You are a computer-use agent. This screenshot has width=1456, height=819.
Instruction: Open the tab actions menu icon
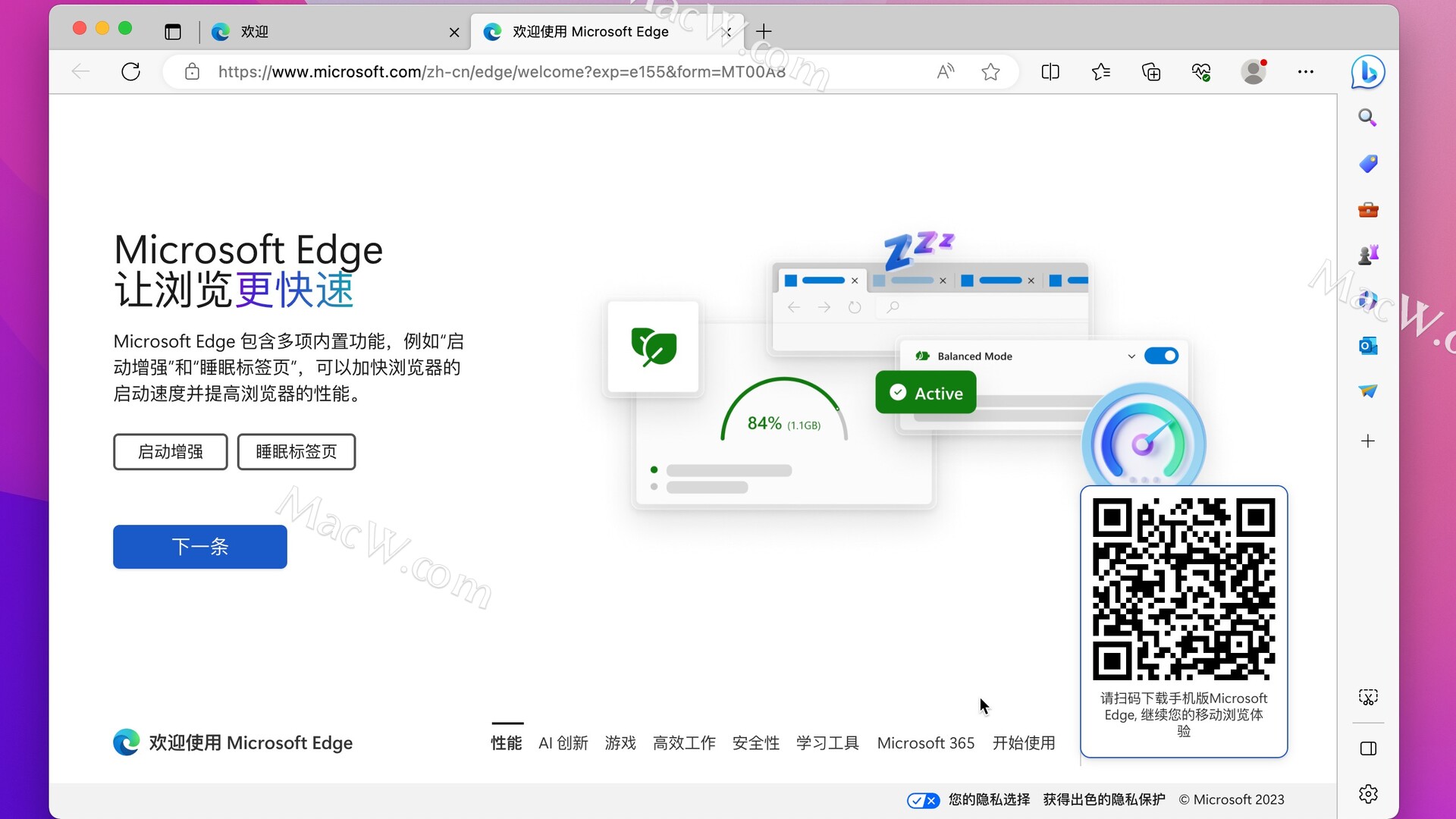click(x=173, y=32)
